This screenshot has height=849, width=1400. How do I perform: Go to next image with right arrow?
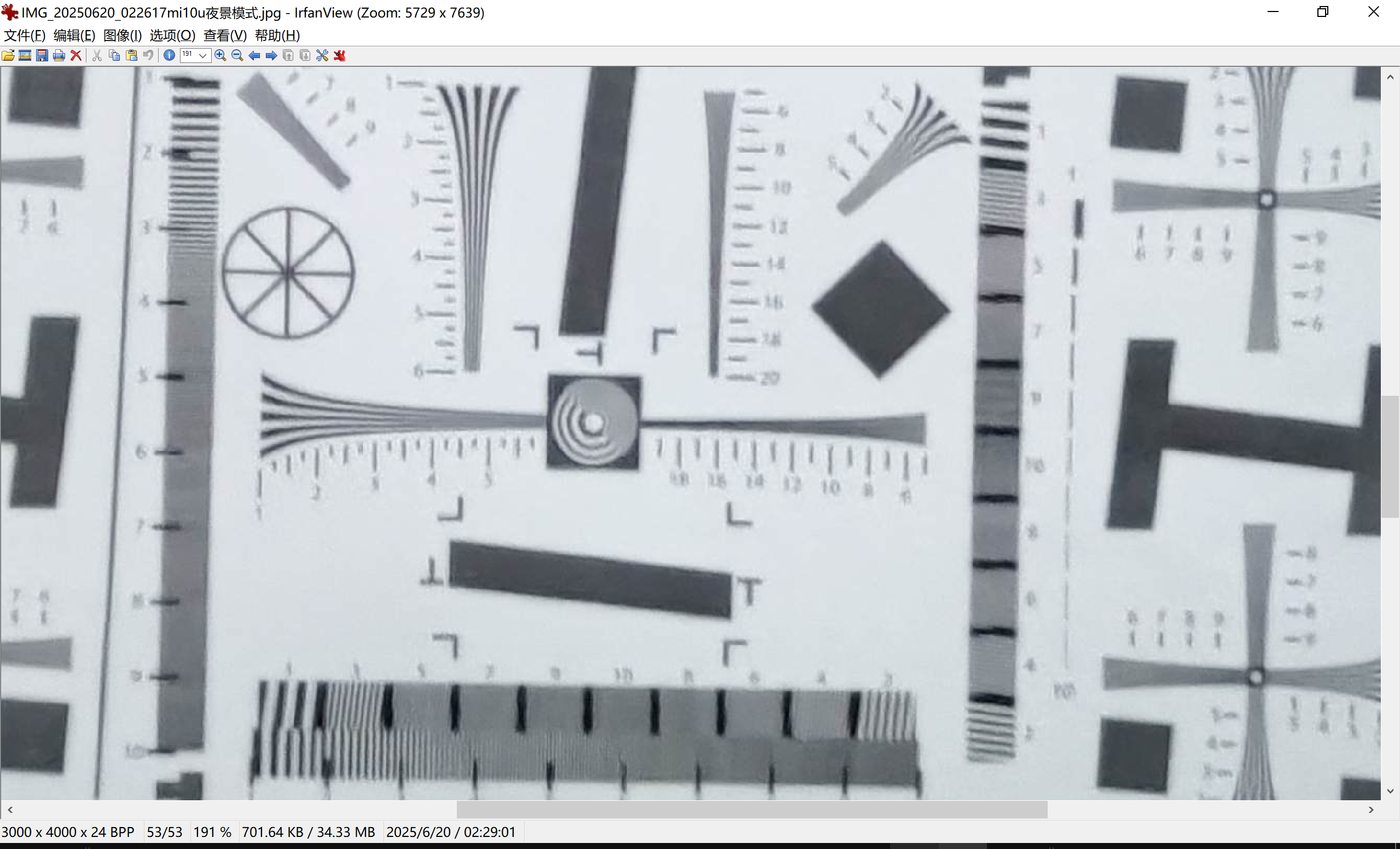pyautogui.click(x=271, y=55)
